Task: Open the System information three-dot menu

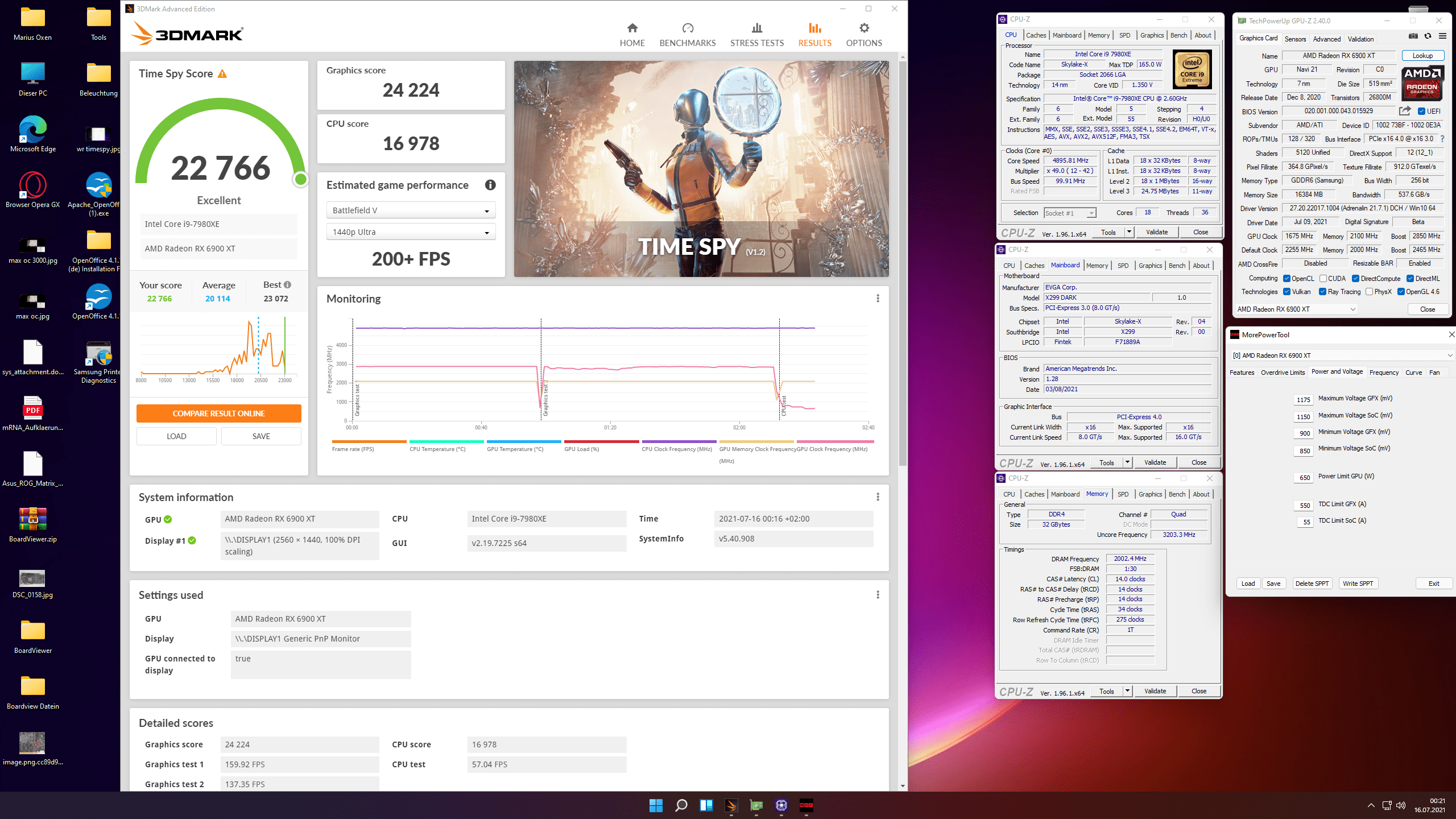Action: 878,497
